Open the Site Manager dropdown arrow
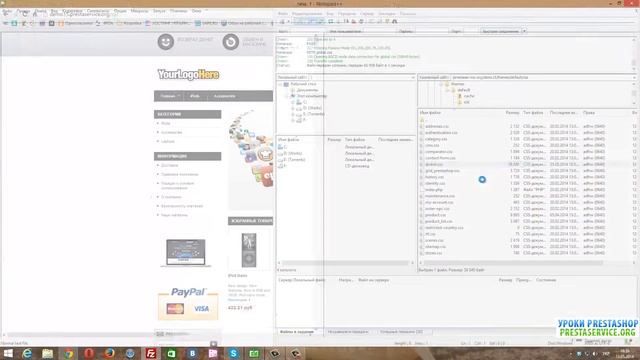Image resolution: width=640 pixels, height=360 pixels. (x=288, y=21)
